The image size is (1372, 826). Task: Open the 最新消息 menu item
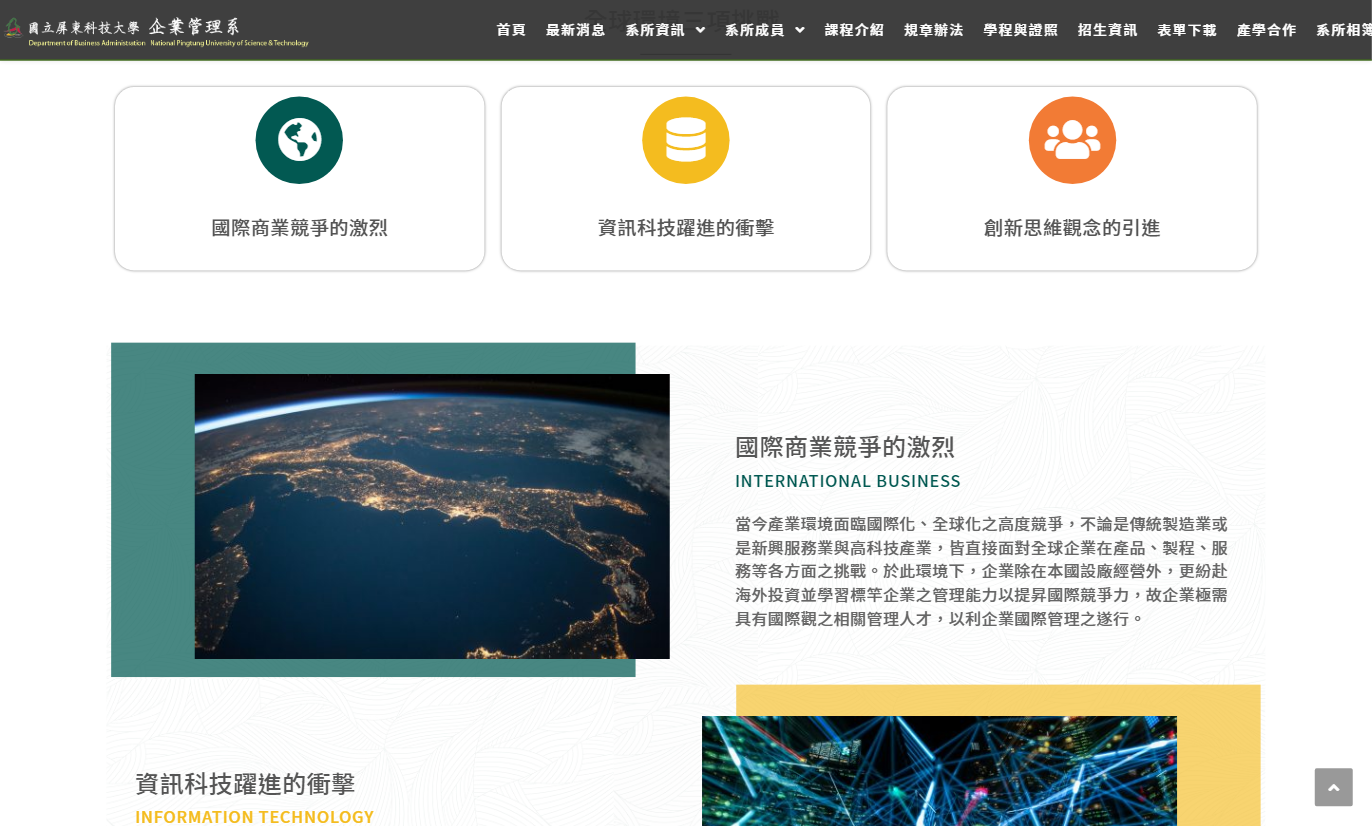coord(575,30)
